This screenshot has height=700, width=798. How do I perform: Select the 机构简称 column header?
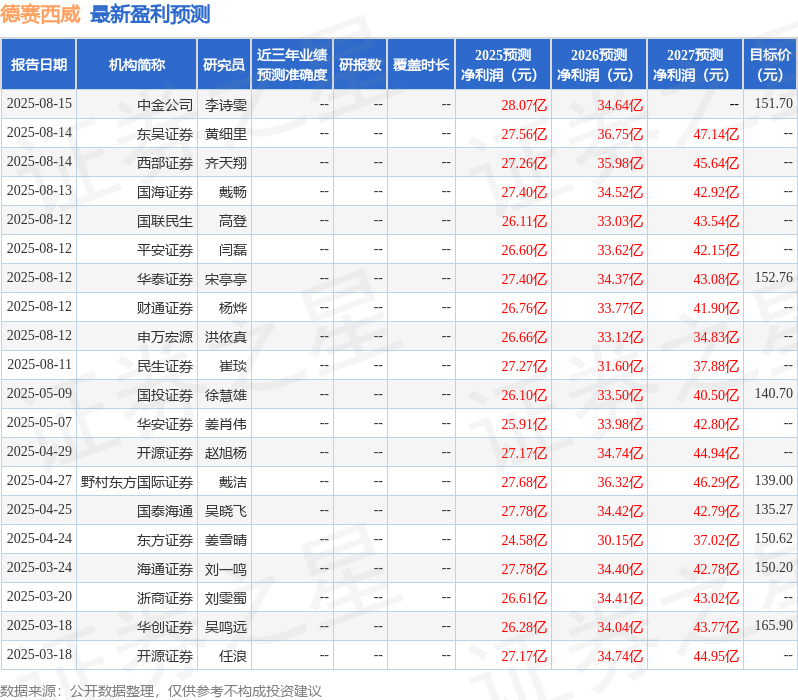(136, 65)
